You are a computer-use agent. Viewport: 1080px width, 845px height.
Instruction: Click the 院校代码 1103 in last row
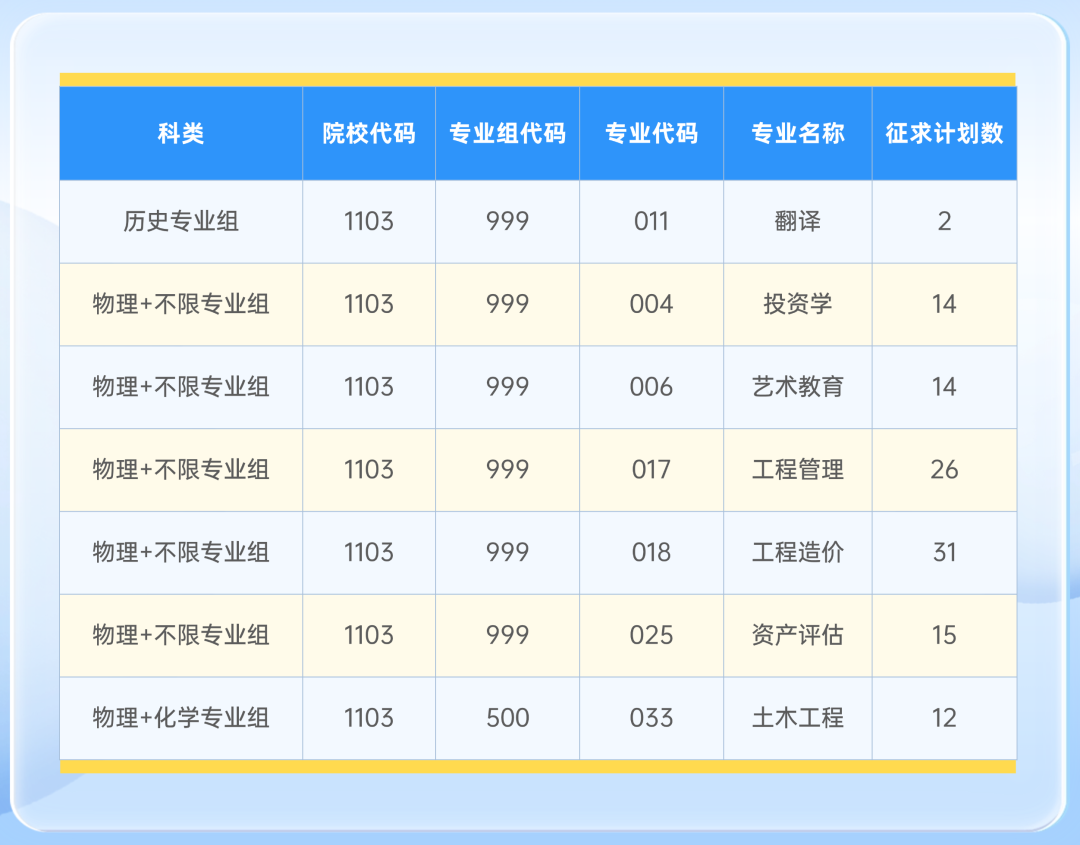(368, 718)
